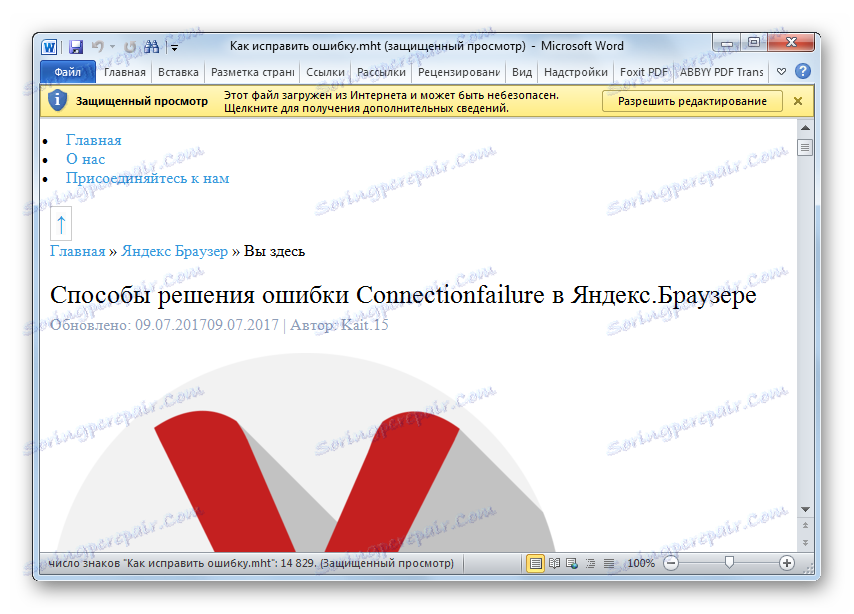Screen dimensions: 854x614
Task: Open the undo history dropdown arrow
Action: coord(112,47)
